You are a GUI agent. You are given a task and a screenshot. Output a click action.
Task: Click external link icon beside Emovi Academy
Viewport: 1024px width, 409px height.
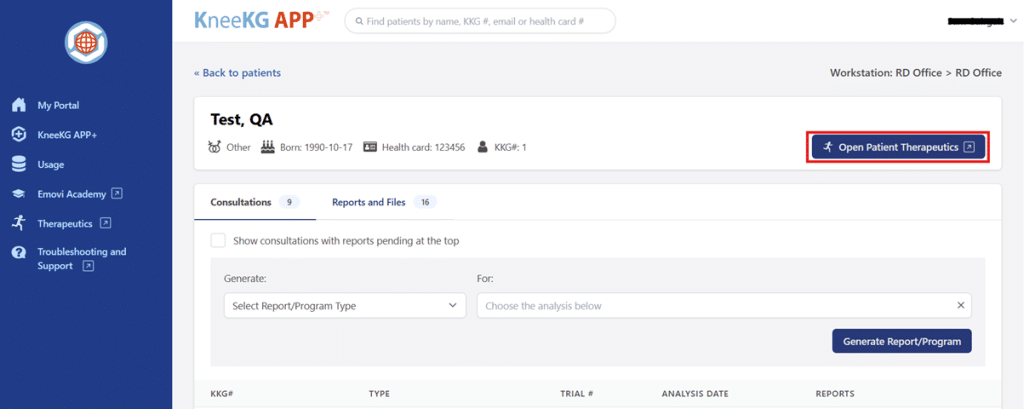(x=117, y=193)
